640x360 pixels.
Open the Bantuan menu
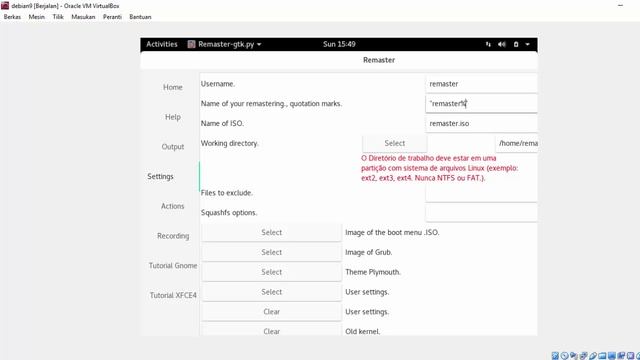click(140, 17)
